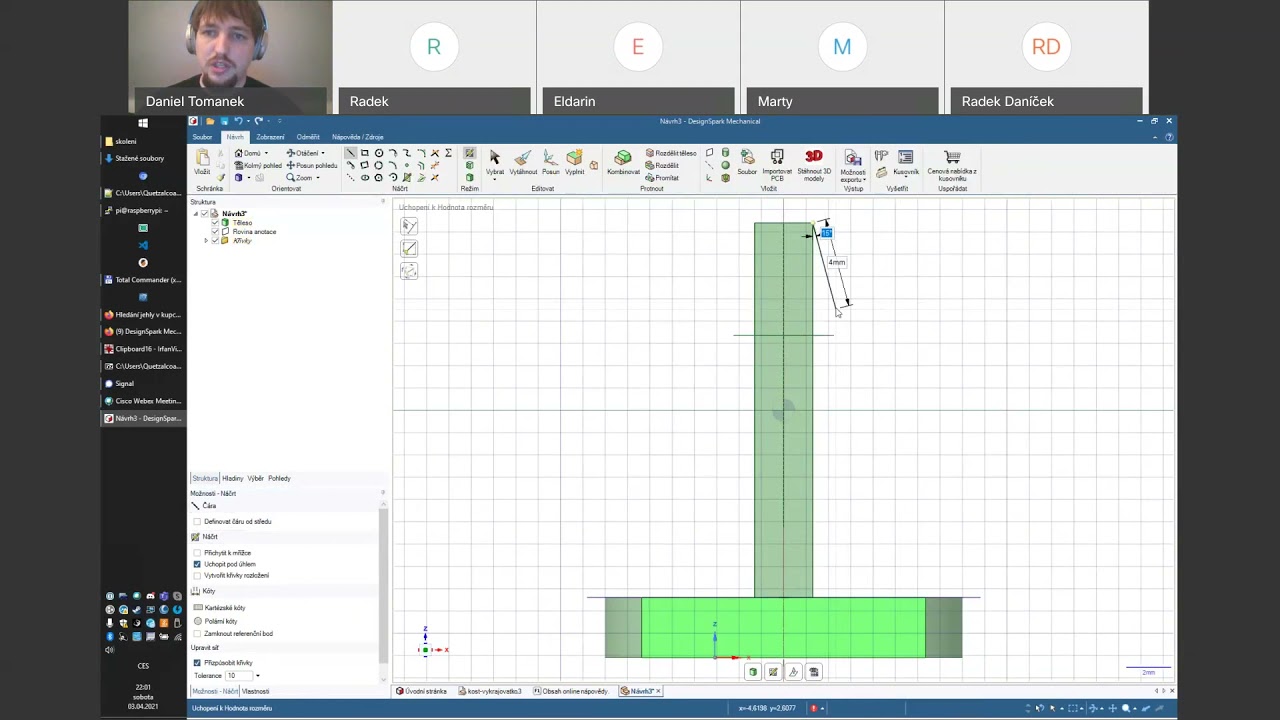Activate Sketch mode icon in Režim group
The width and height of the screenshot is (1280, 720).
pos(470,153)
